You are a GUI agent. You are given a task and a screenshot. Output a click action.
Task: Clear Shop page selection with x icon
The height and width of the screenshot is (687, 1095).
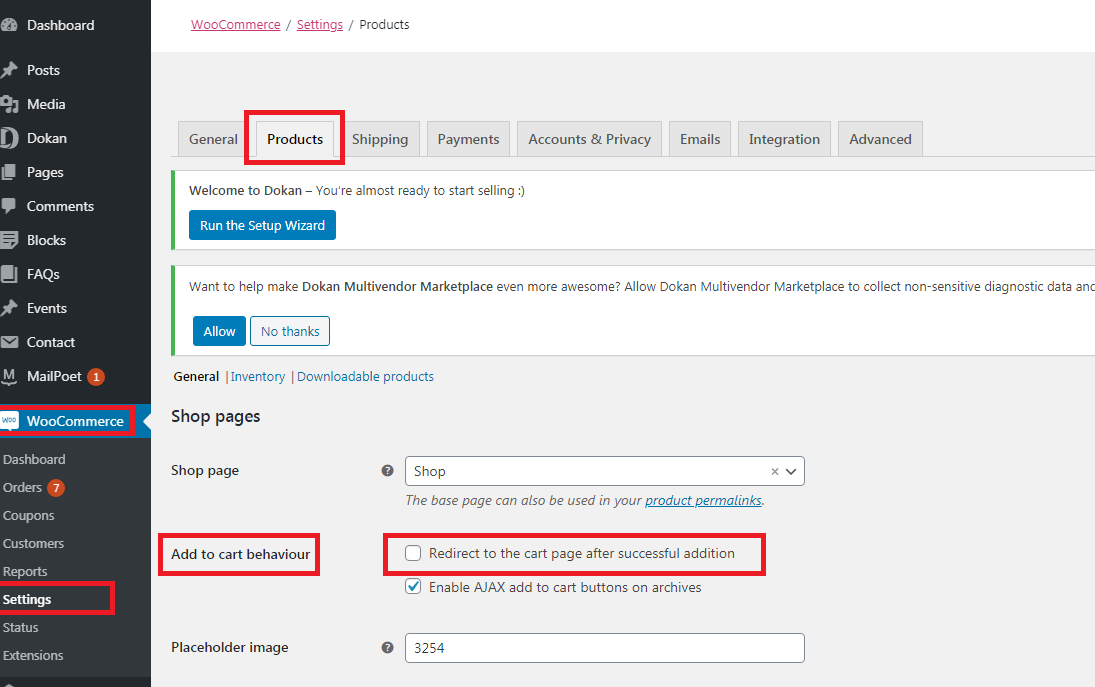click(x=774, y=471)
